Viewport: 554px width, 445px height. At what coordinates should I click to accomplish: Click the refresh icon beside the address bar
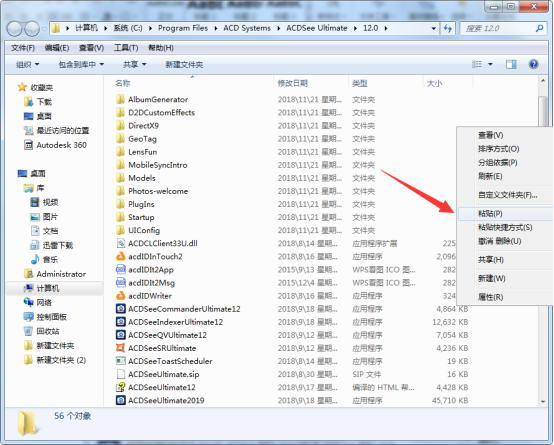448,28
